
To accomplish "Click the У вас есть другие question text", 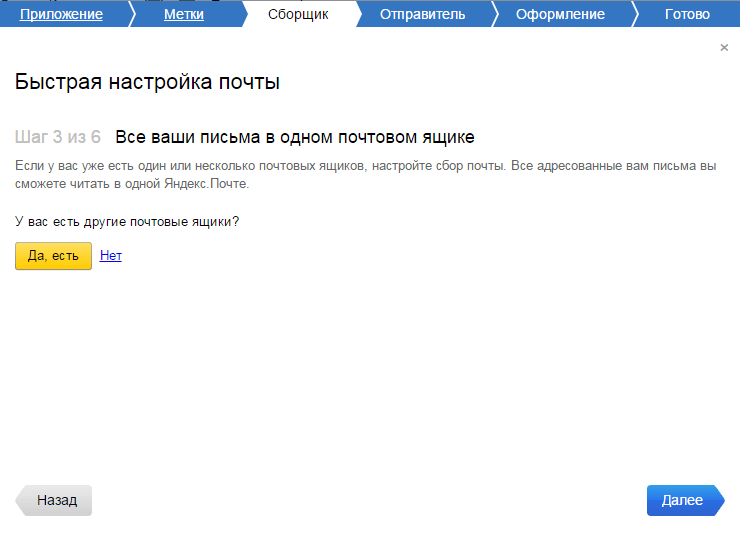I will click(x=127, y=221).
